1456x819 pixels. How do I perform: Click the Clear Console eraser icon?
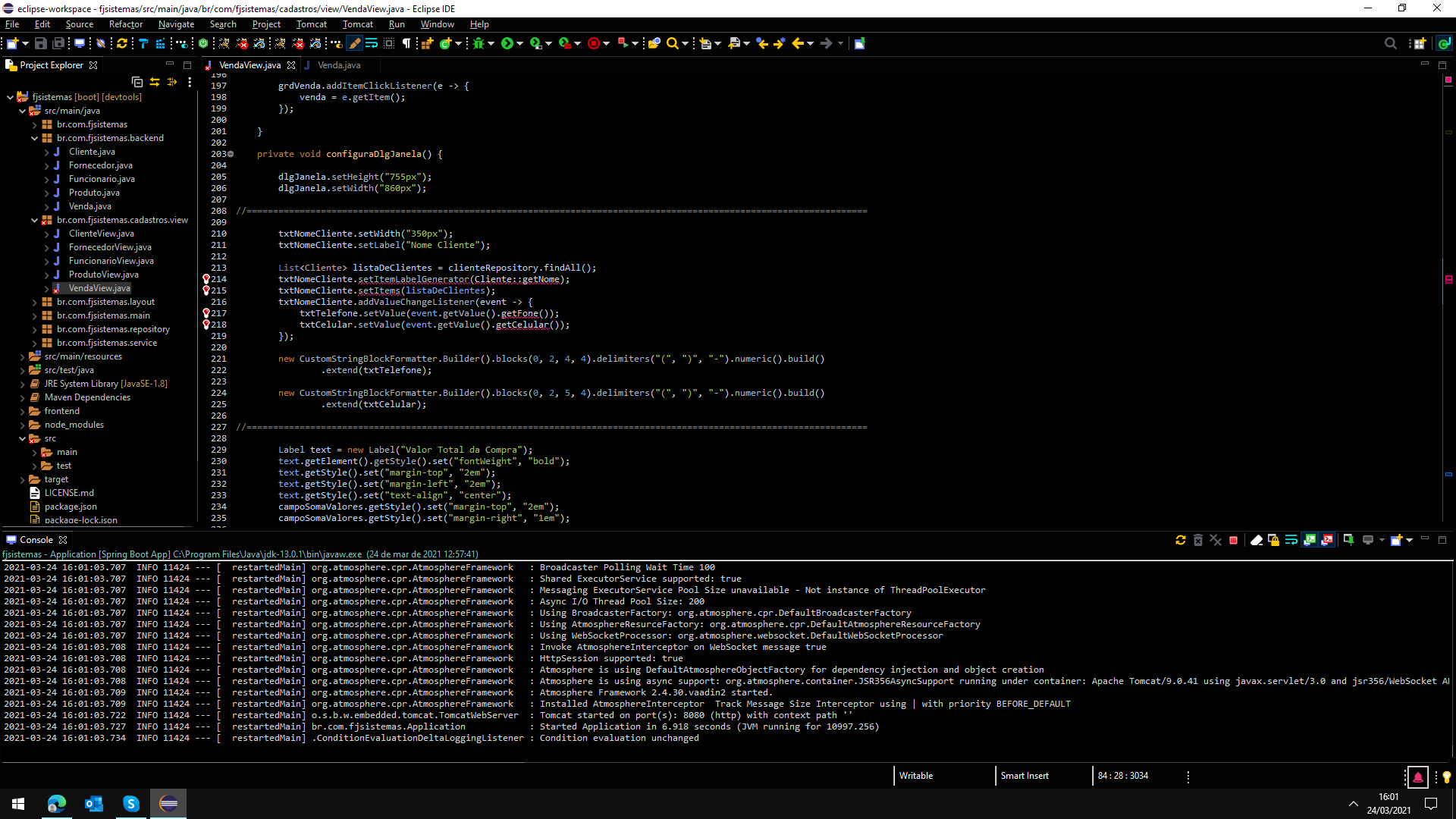[1257, 540]
